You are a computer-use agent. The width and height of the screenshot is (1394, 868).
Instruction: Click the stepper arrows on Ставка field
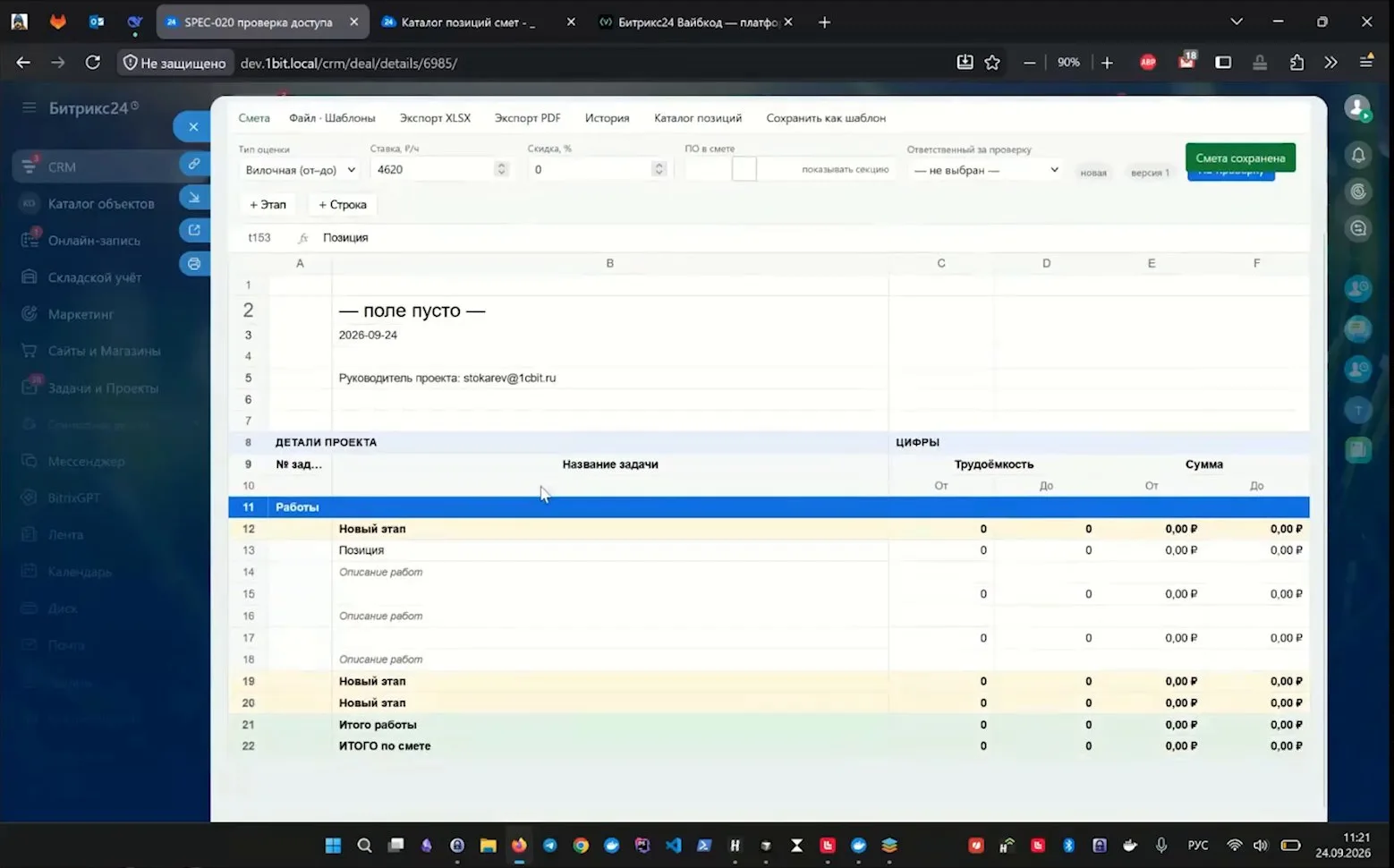[501, 169]
